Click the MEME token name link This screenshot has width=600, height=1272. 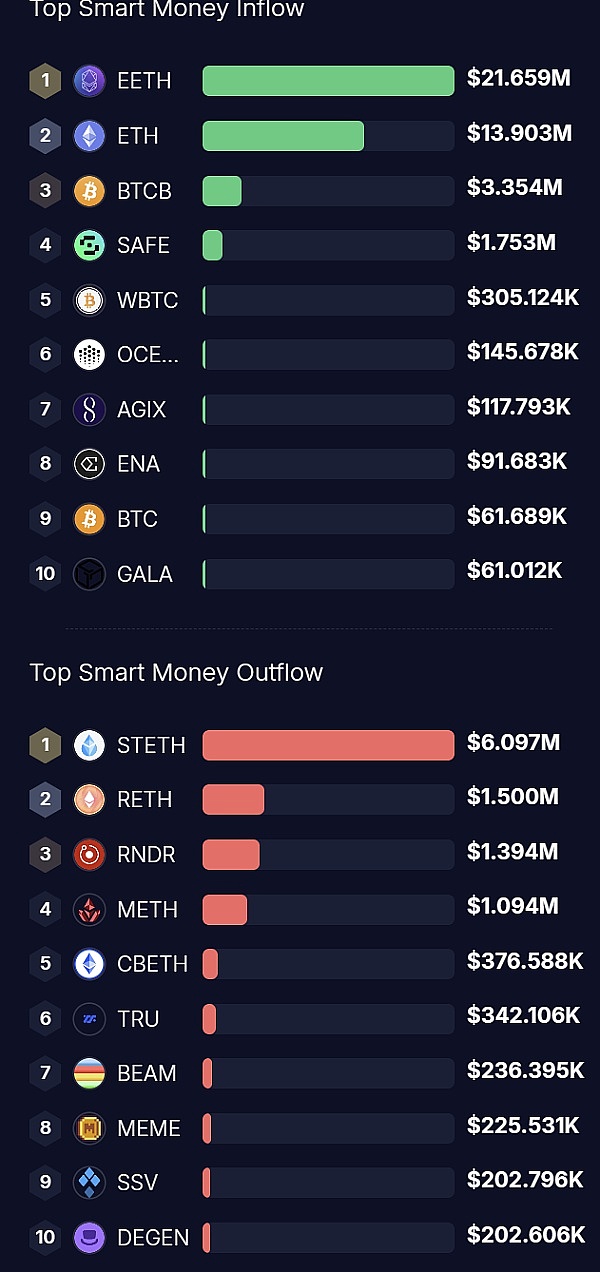[149, 1128]
